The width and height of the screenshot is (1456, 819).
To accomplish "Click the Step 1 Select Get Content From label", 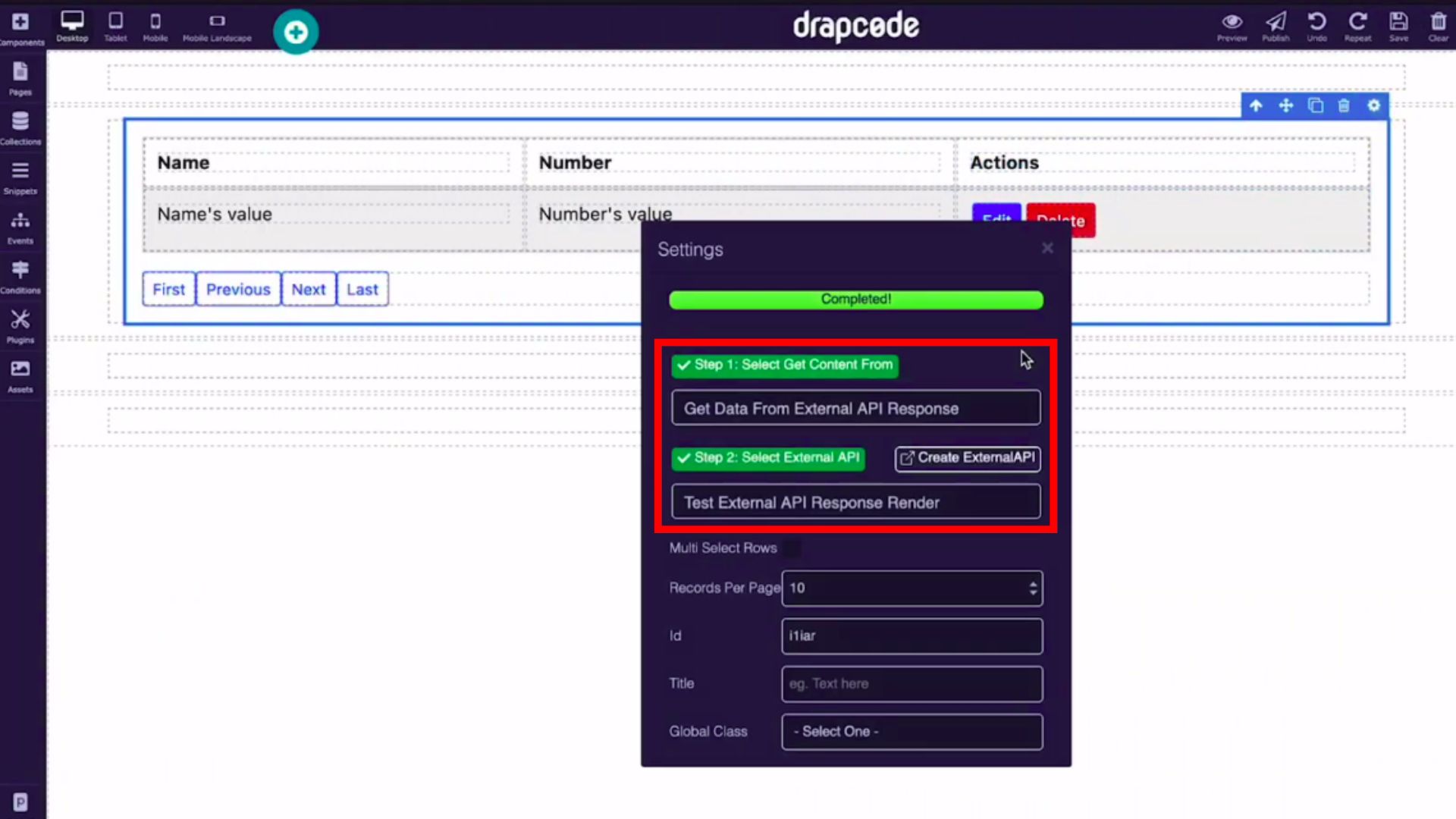I will pyautogui.click(x=785, y=365).
